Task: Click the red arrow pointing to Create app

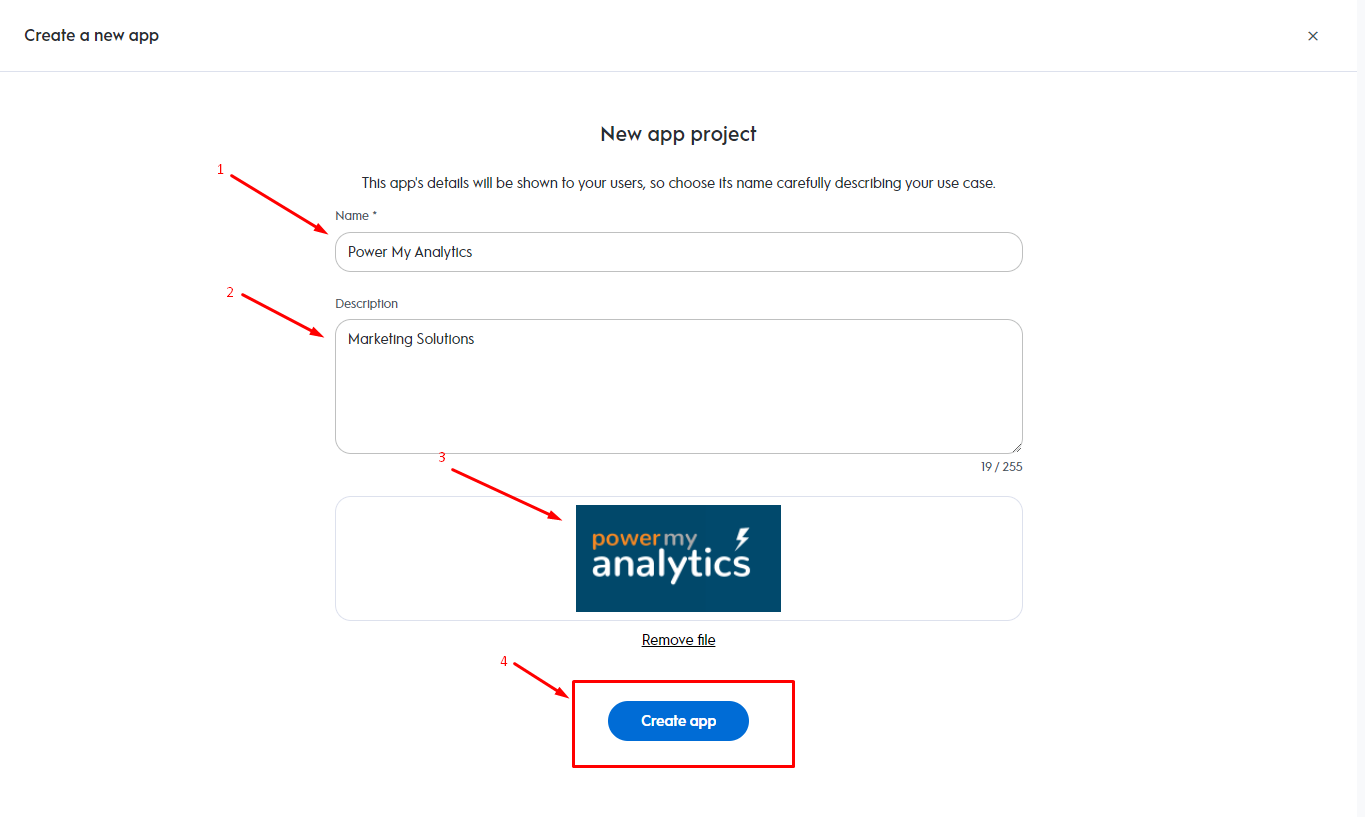Action: (540, 679)
